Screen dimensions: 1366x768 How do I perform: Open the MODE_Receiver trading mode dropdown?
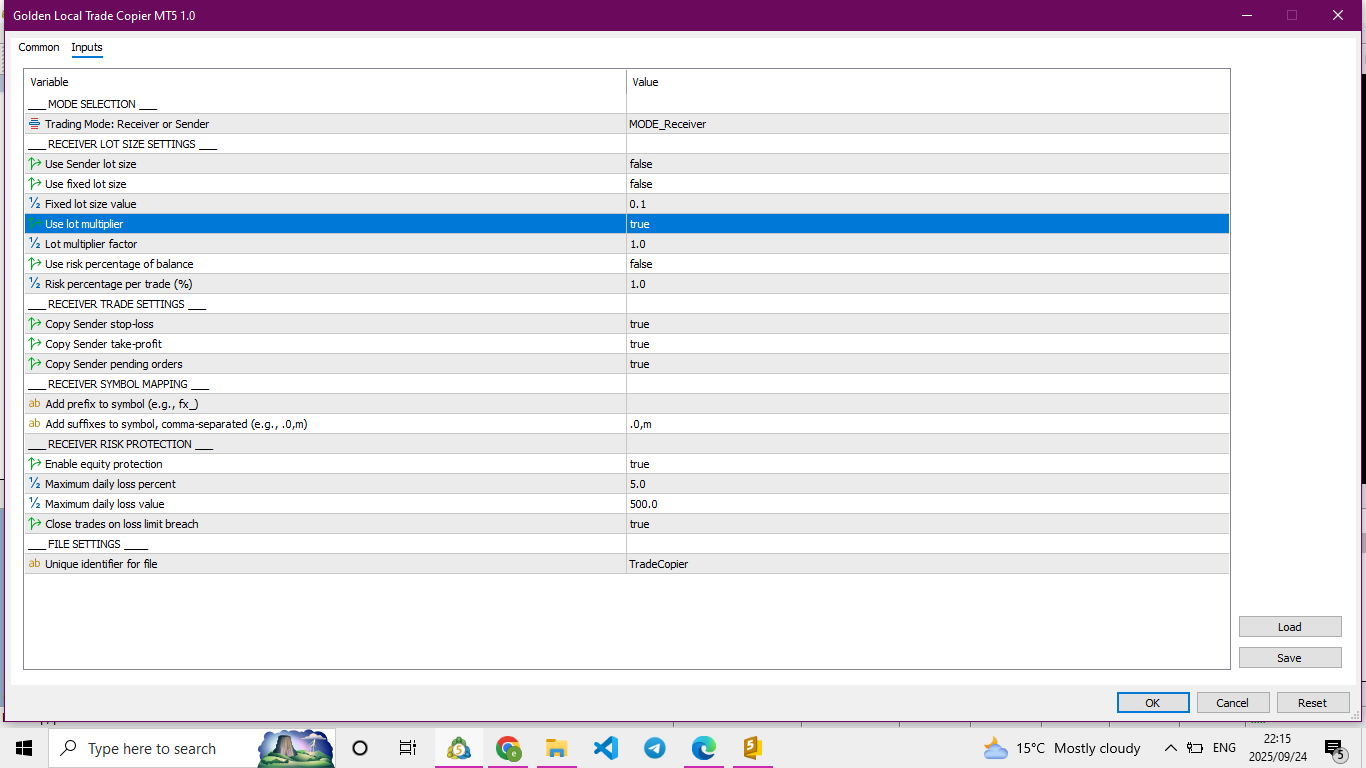pyautogui.click(x=928, y=124)
